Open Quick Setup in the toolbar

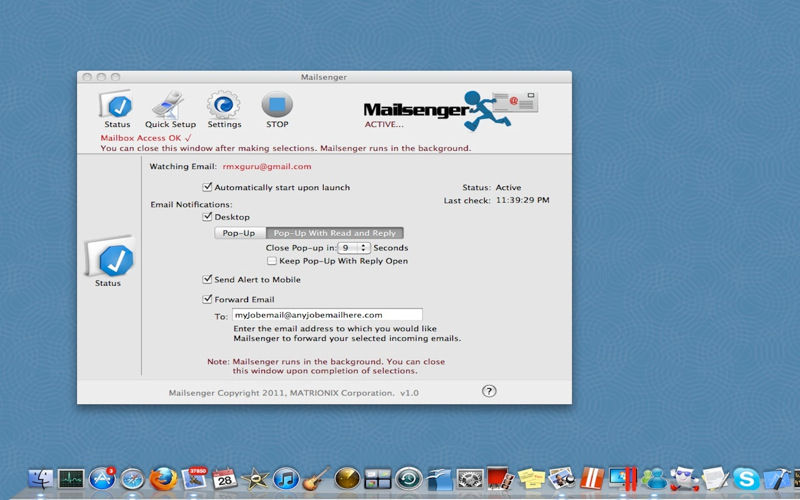coord(170,106)
